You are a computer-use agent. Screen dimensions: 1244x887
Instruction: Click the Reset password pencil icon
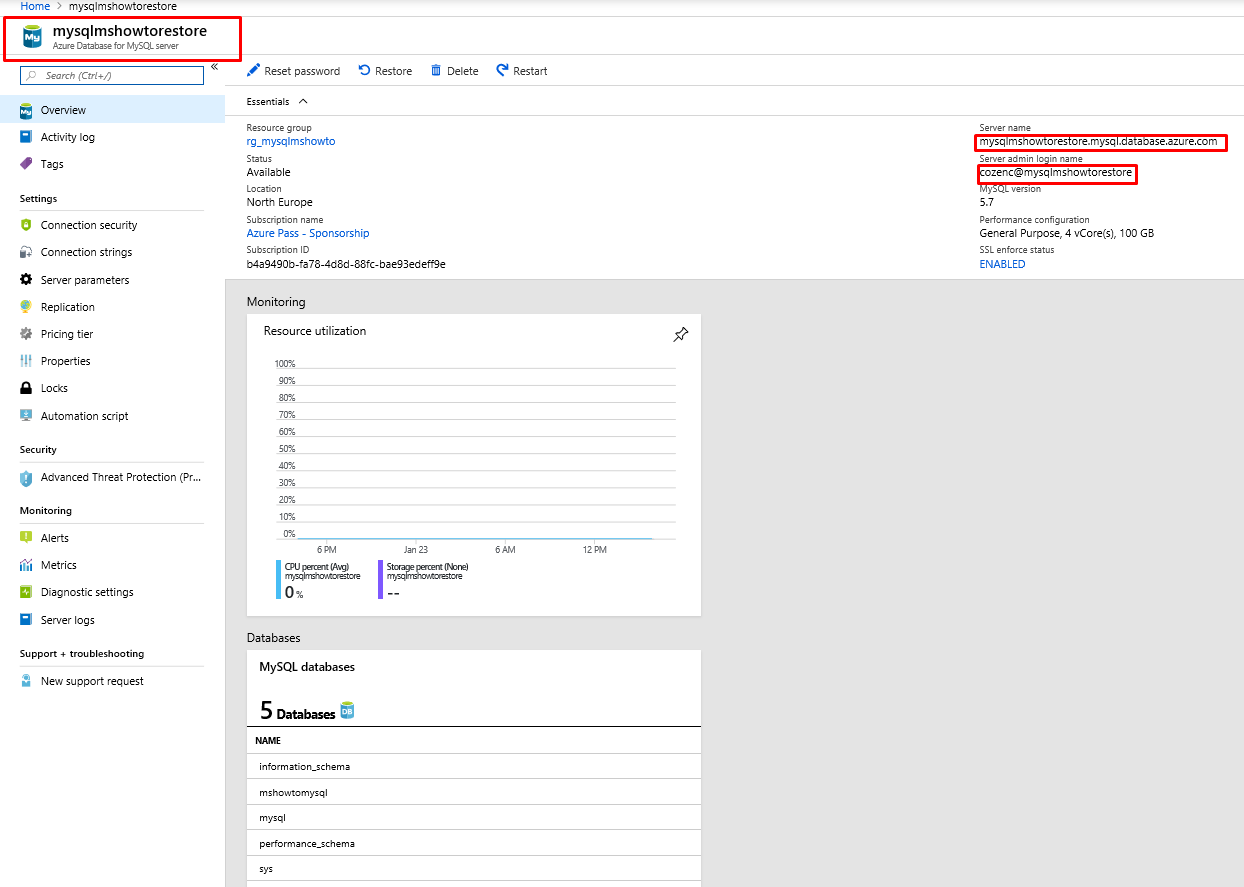[253, 71]
